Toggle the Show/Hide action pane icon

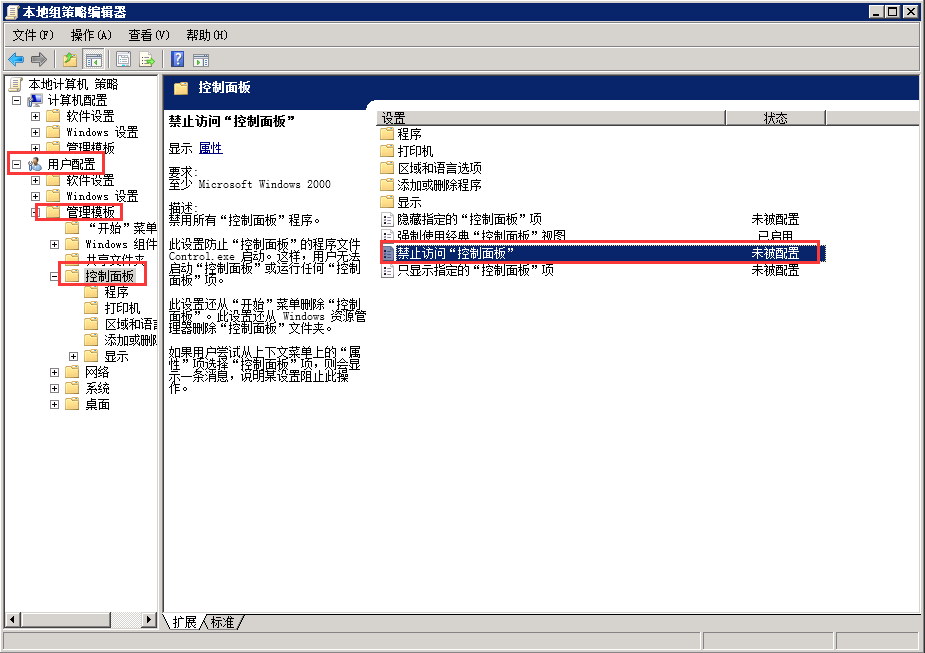click(x=200, y=60)
